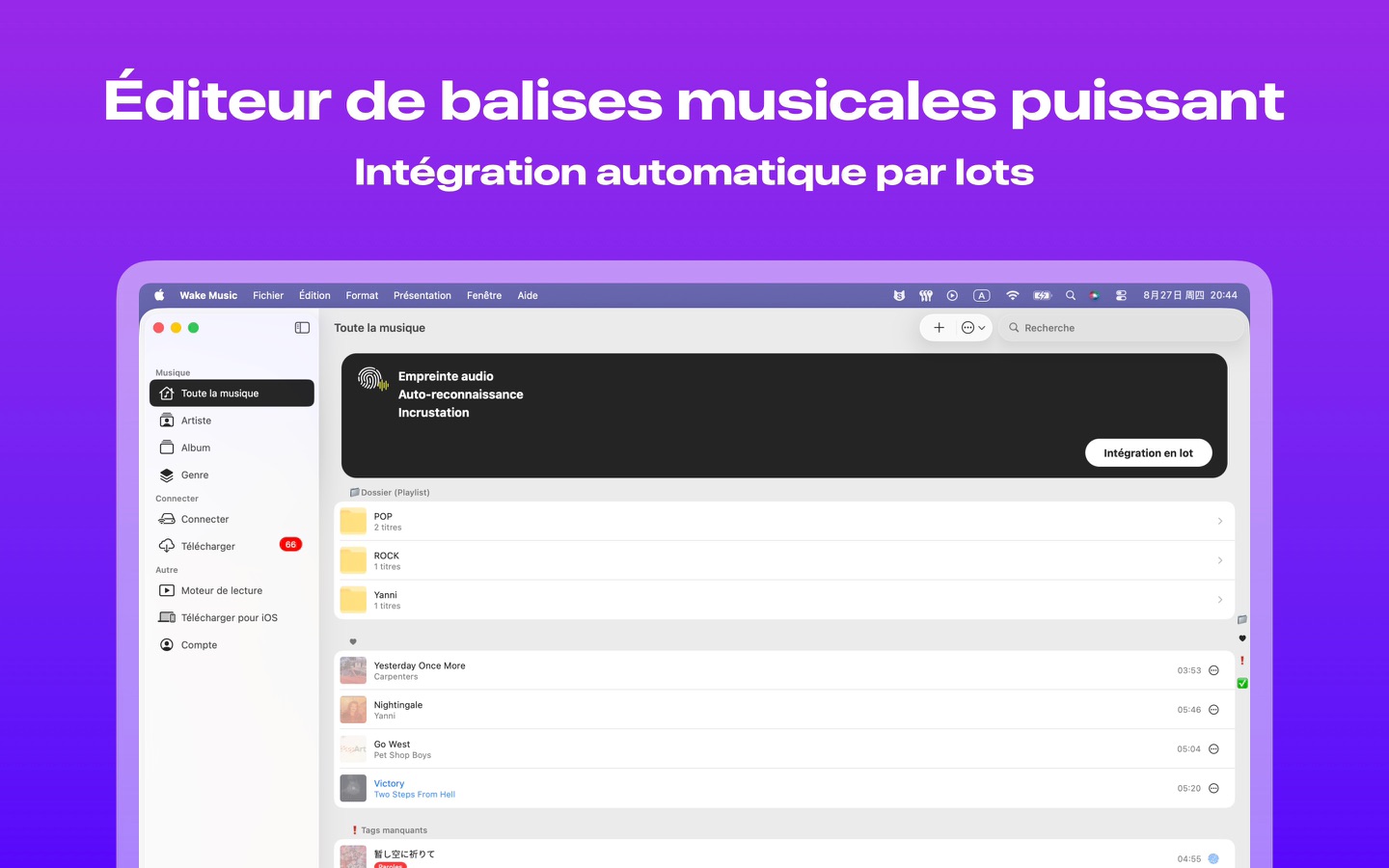The height and width of the screenshot is (868, 1389).
Task: Toggle the sidebar with the panel icon
Action: tap(302, 328)
